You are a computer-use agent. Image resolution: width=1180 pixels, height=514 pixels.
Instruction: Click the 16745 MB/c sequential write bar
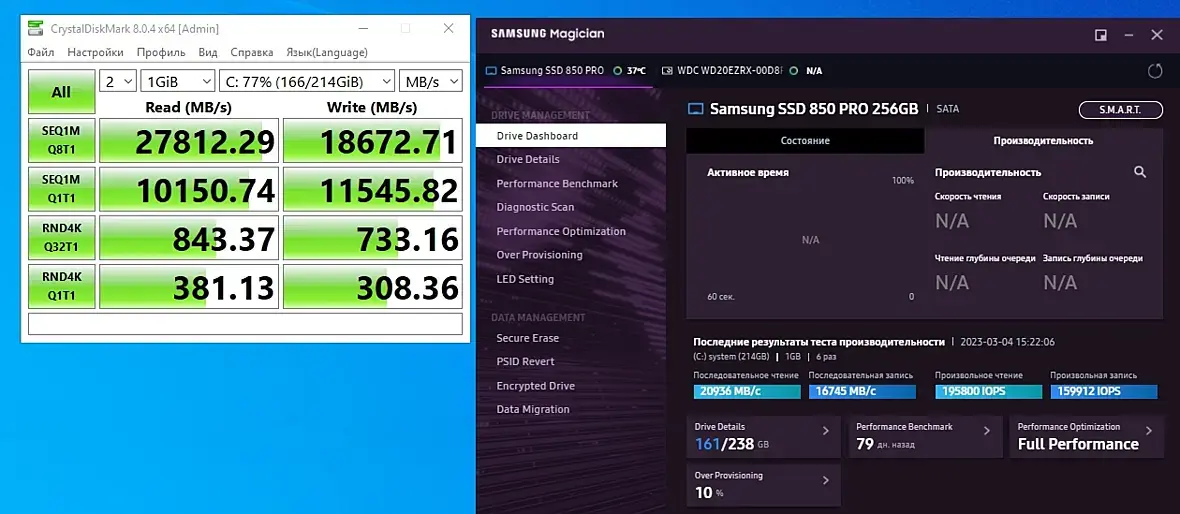[x=862, y=391]
